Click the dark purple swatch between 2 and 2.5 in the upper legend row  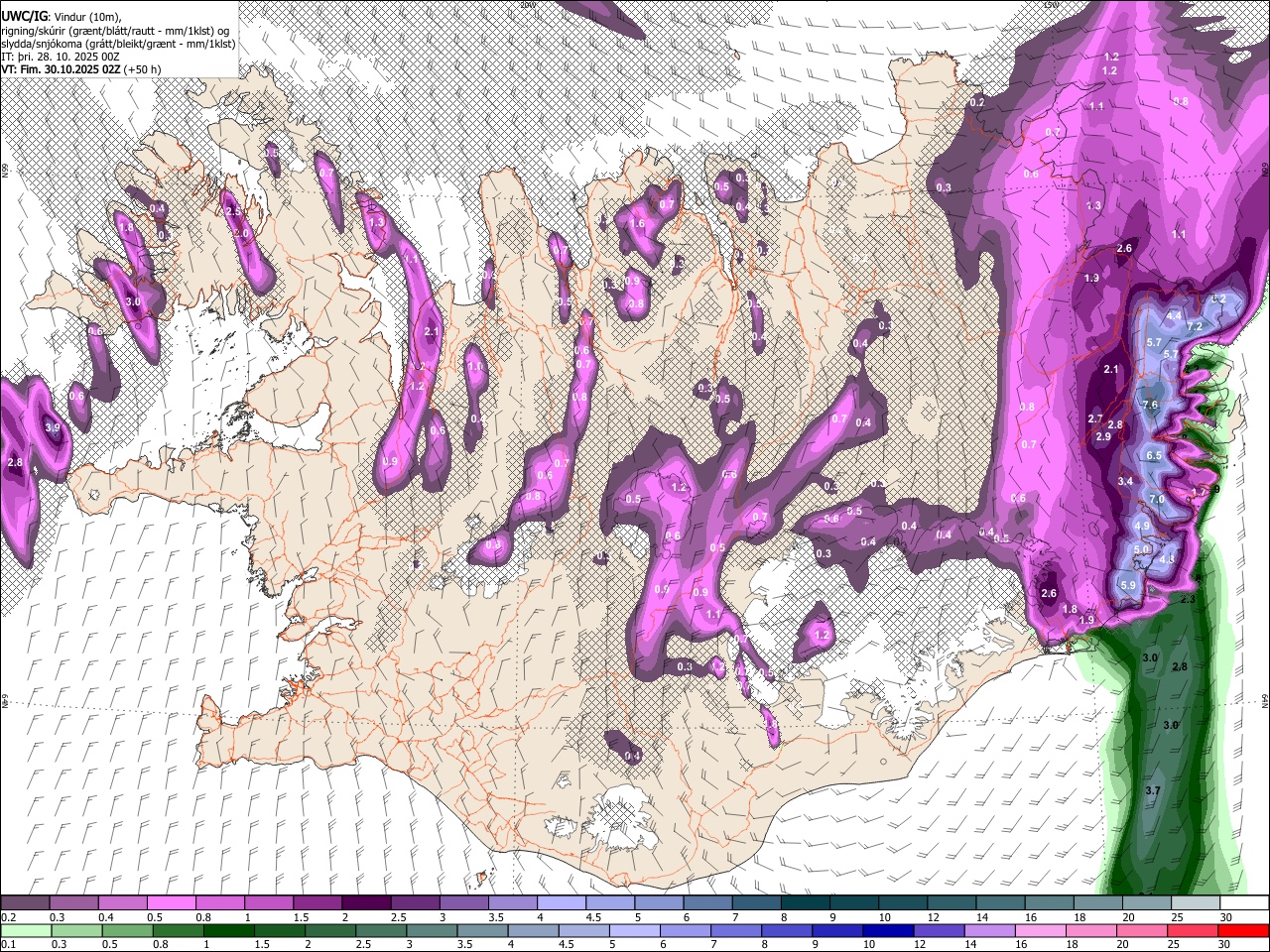(x=365, y=903)
